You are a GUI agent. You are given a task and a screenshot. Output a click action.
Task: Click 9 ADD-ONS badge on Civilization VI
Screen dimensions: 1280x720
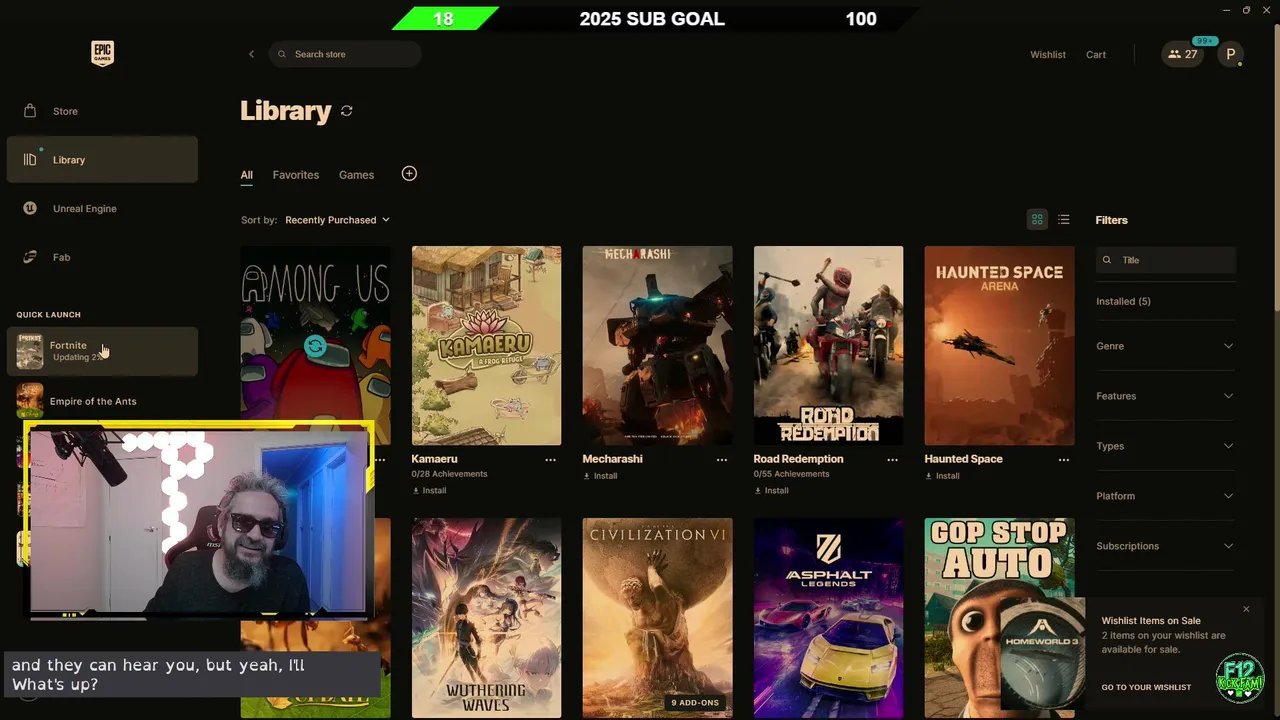coord(695,703)
